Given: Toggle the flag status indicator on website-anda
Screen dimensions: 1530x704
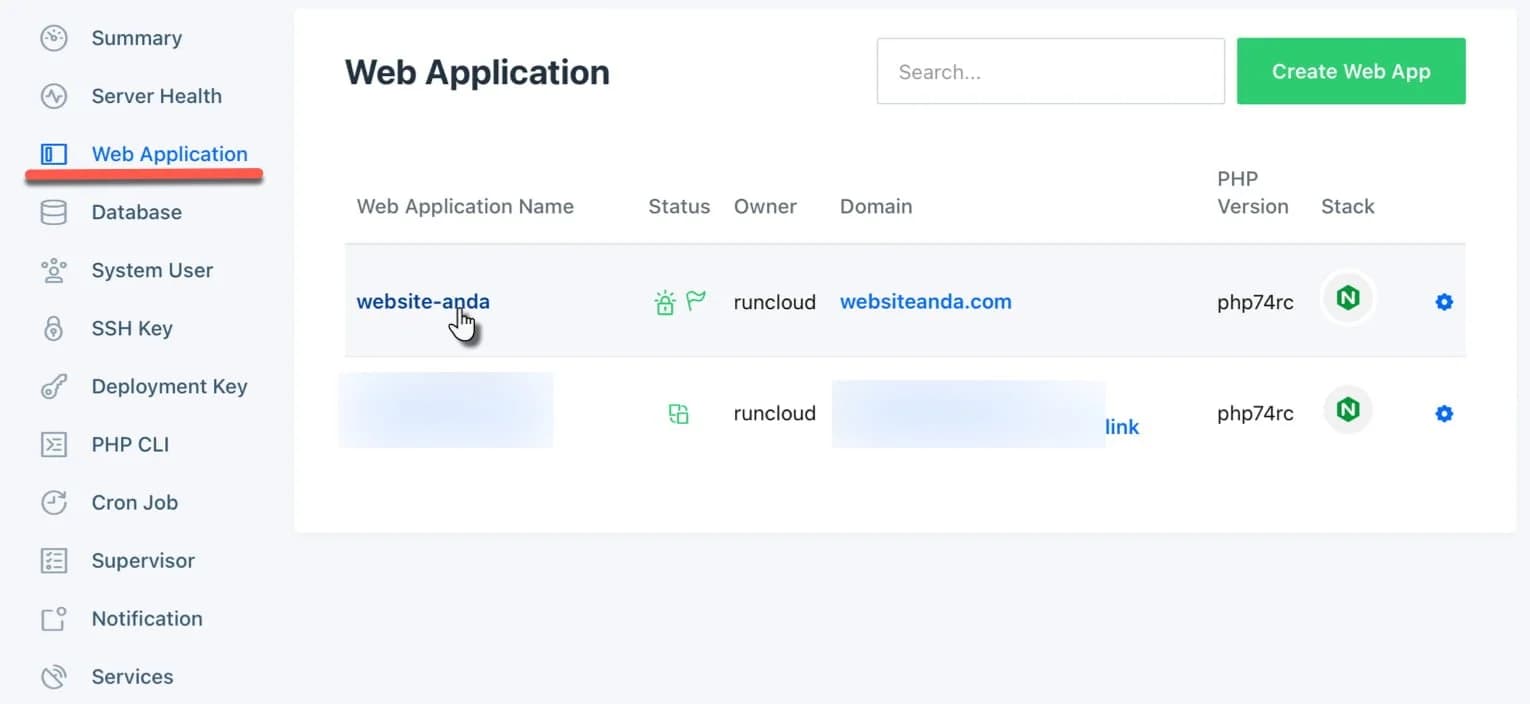Looking at the screenshot, I should 695,300.
